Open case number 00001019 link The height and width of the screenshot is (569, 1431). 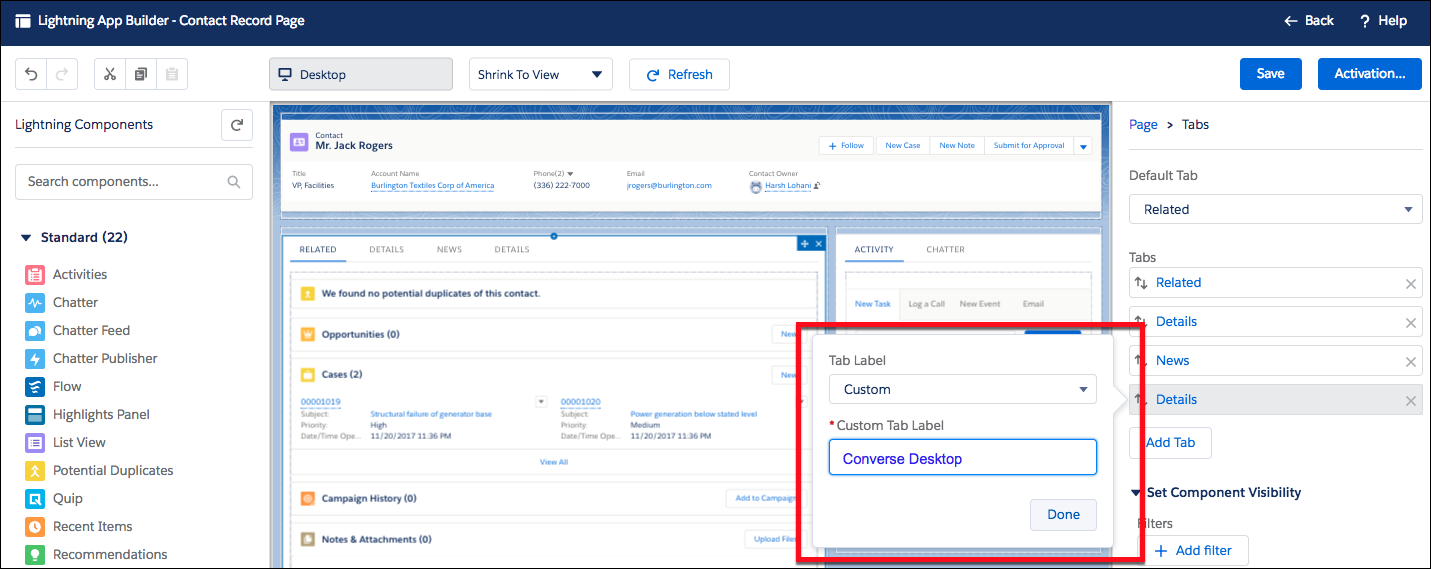[320, 402]
